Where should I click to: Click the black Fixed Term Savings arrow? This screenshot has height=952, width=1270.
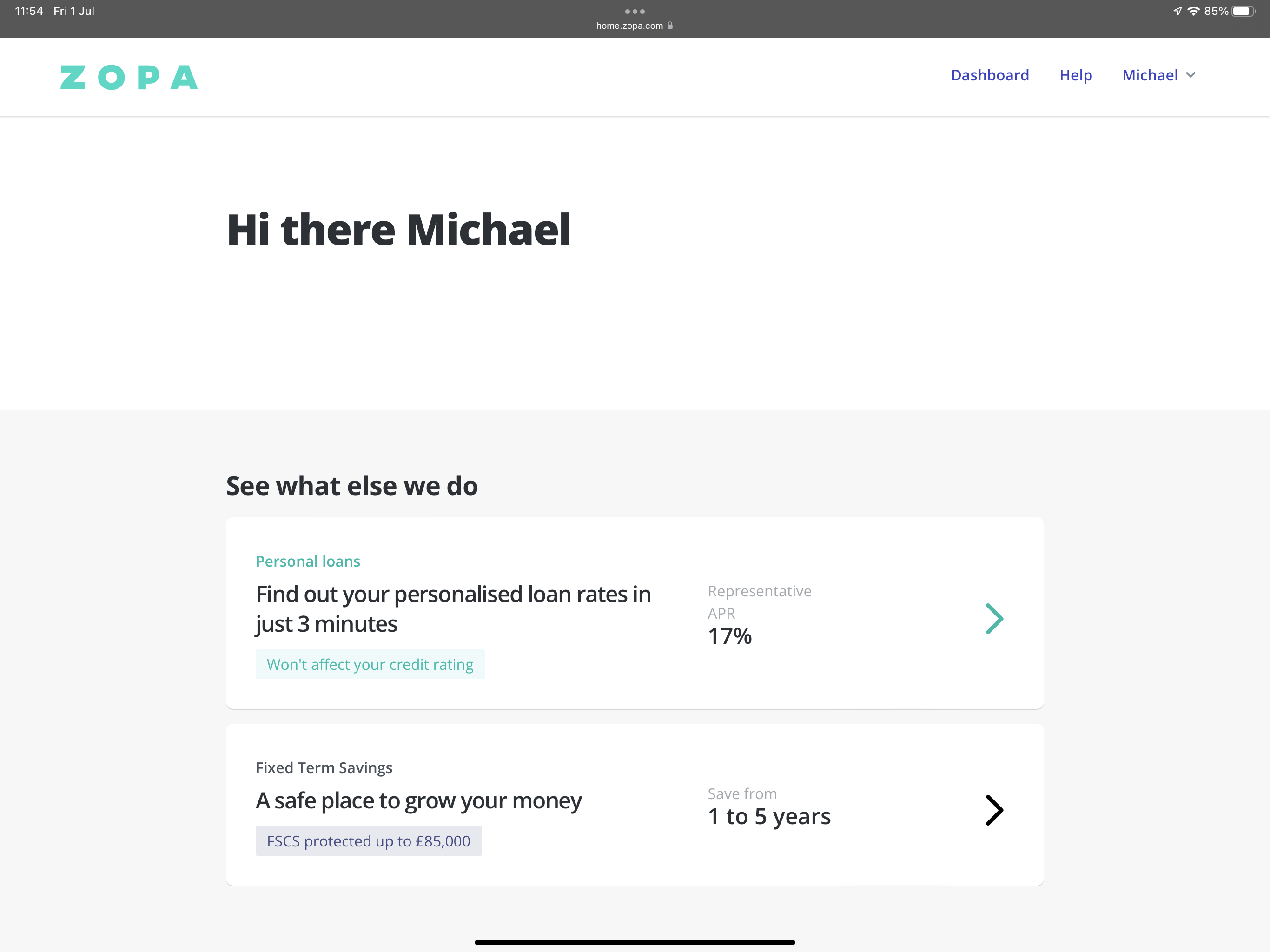pos(994,810)
